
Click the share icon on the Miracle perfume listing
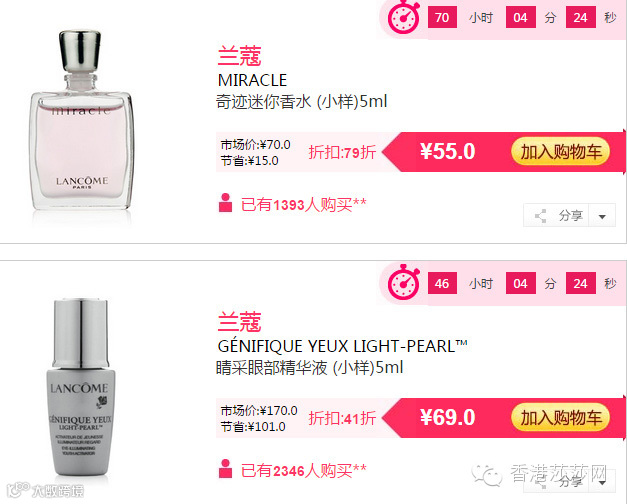(541, 216)
